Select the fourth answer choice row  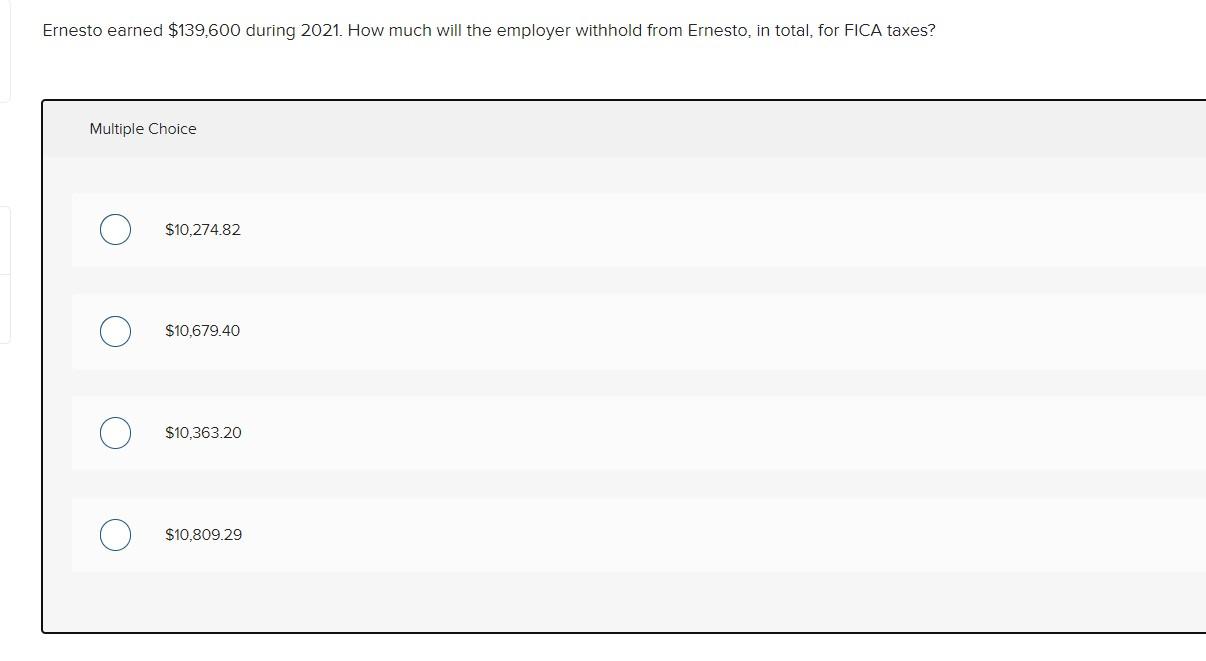[500, 534]
